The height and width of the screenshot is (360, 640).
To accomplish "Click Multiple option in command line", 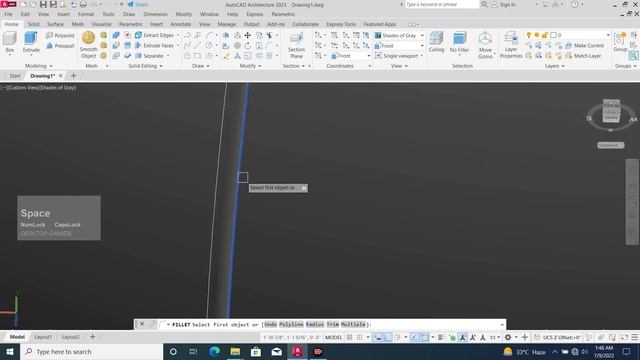I will click(x=353, y=324).
